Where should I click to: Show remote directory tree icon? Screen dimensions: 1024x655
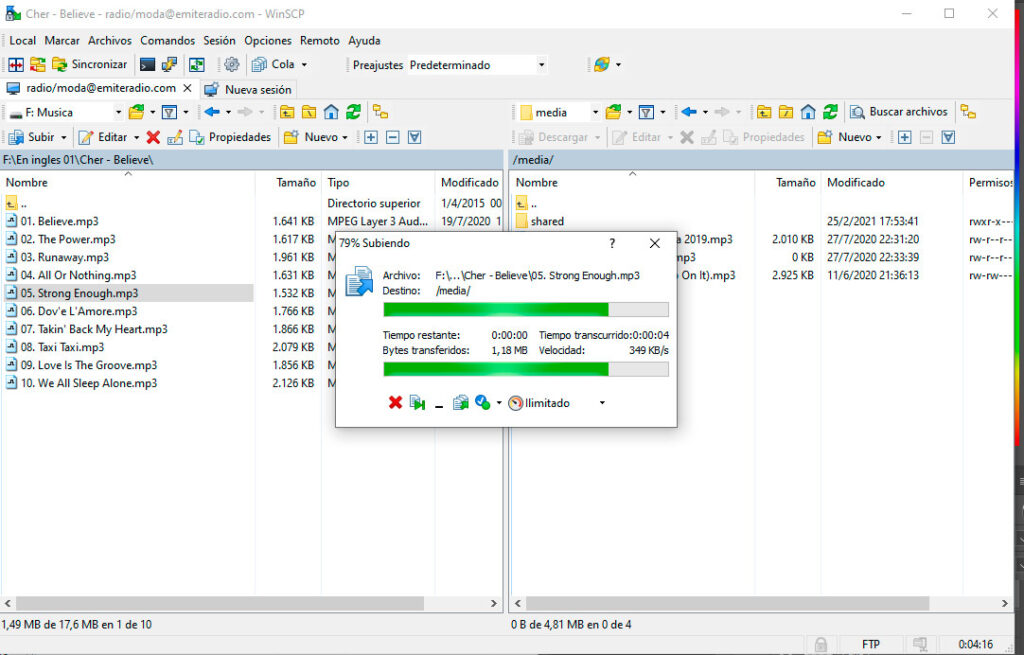click(x=968, y=112)
